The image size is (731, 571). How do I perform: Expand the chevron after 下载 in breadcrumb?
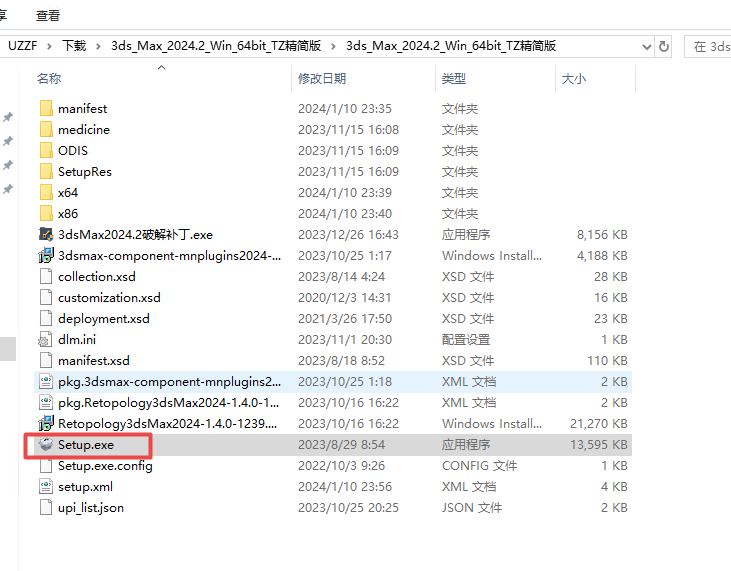pos(98,46)
